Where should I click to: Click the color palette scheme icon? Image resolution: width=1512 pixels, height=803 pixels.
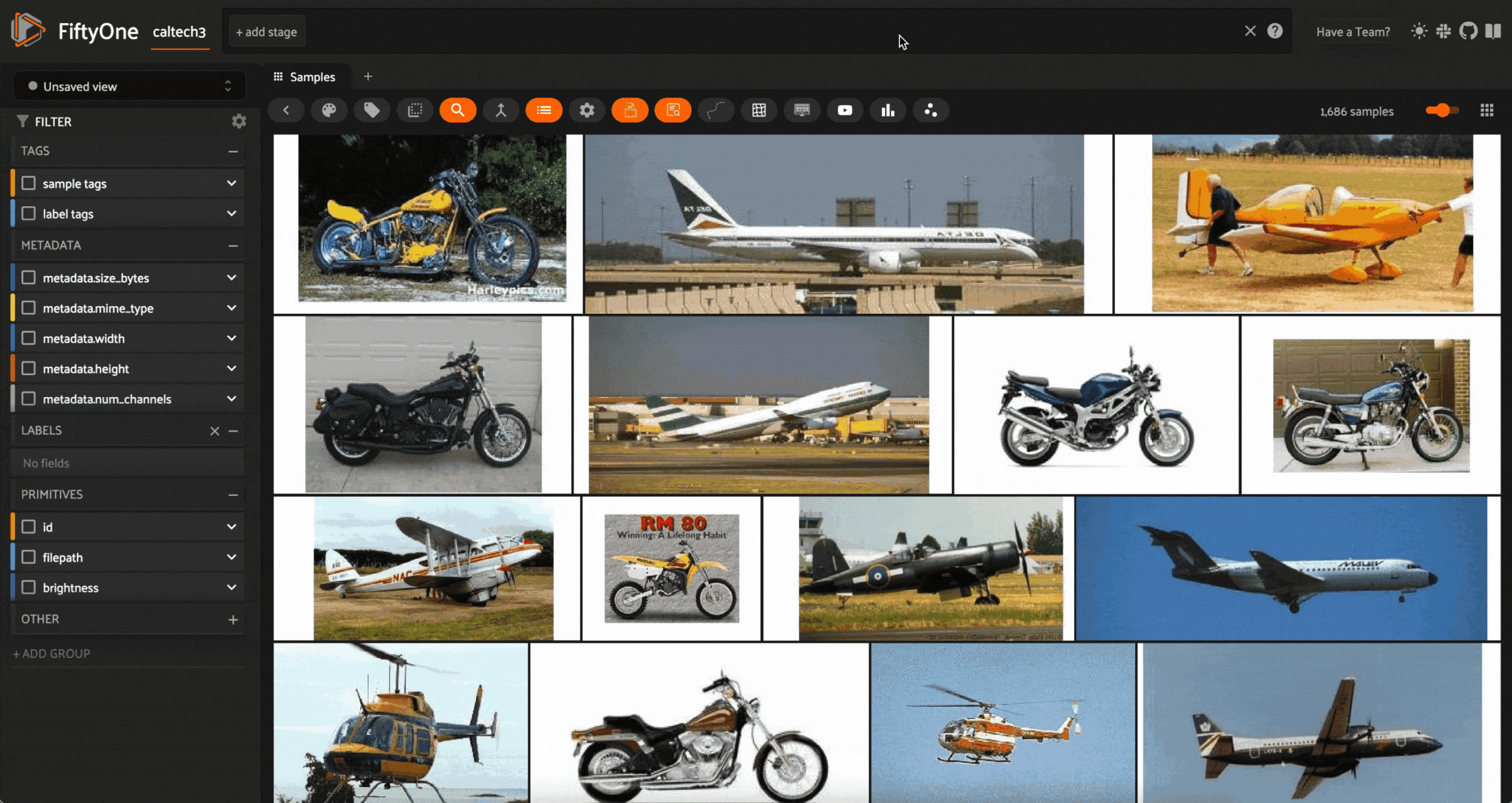[x=329, y=110]
